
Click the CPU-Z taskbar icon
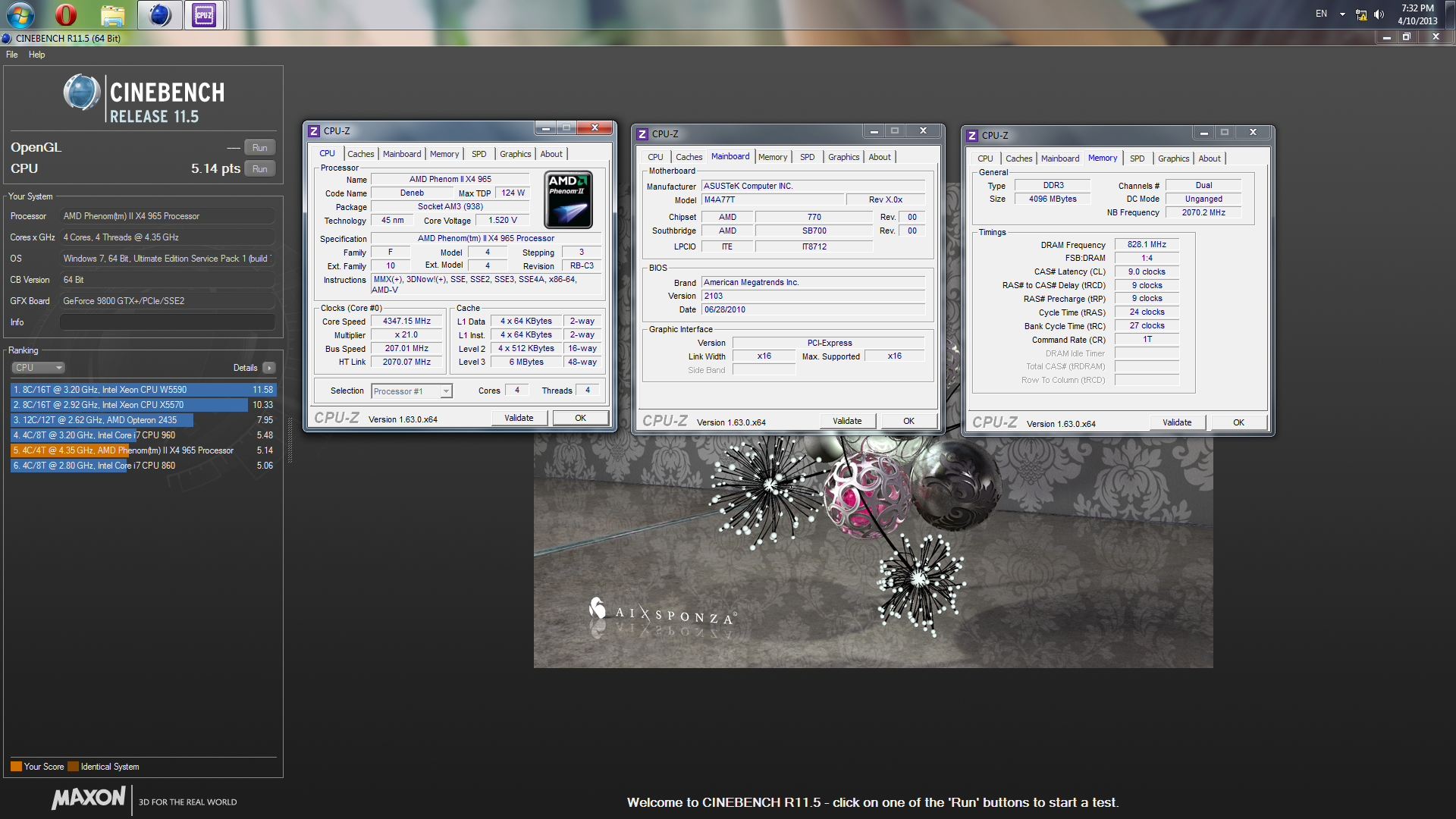pyautogui.click(x=204, y=14)
